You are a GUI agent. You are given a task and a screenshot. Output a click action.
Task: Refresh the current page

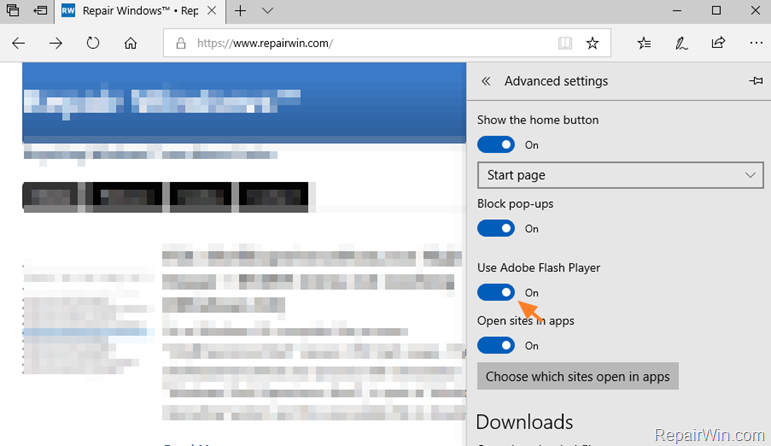93,43
